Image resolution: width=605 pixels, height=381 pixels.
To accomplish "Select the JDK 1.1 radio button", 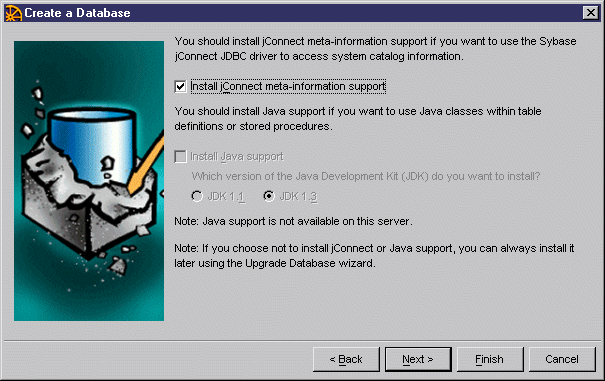I will coord(197,196).
